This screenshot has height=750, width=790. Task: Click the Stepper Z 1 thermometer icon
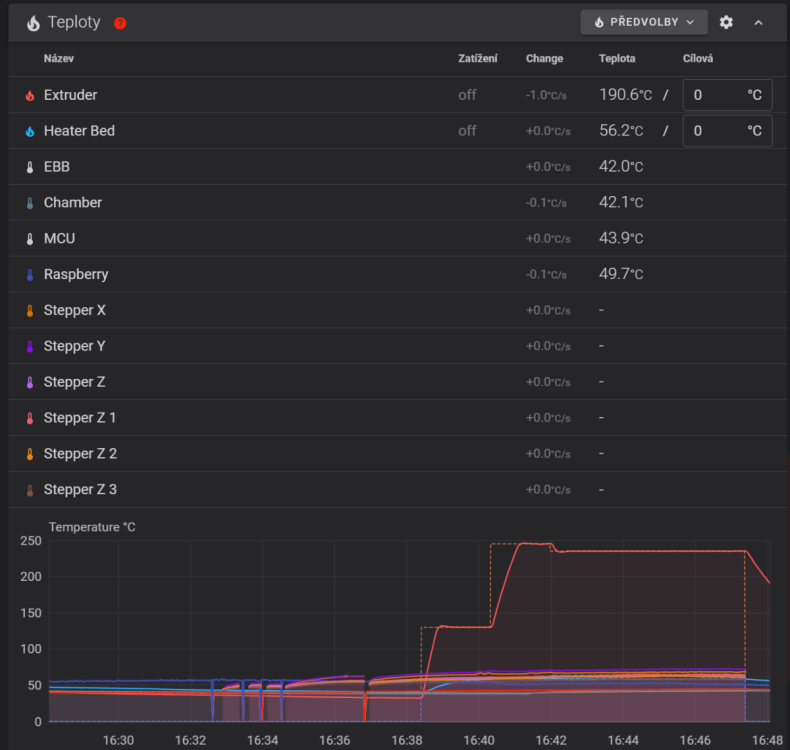[30, 418]
